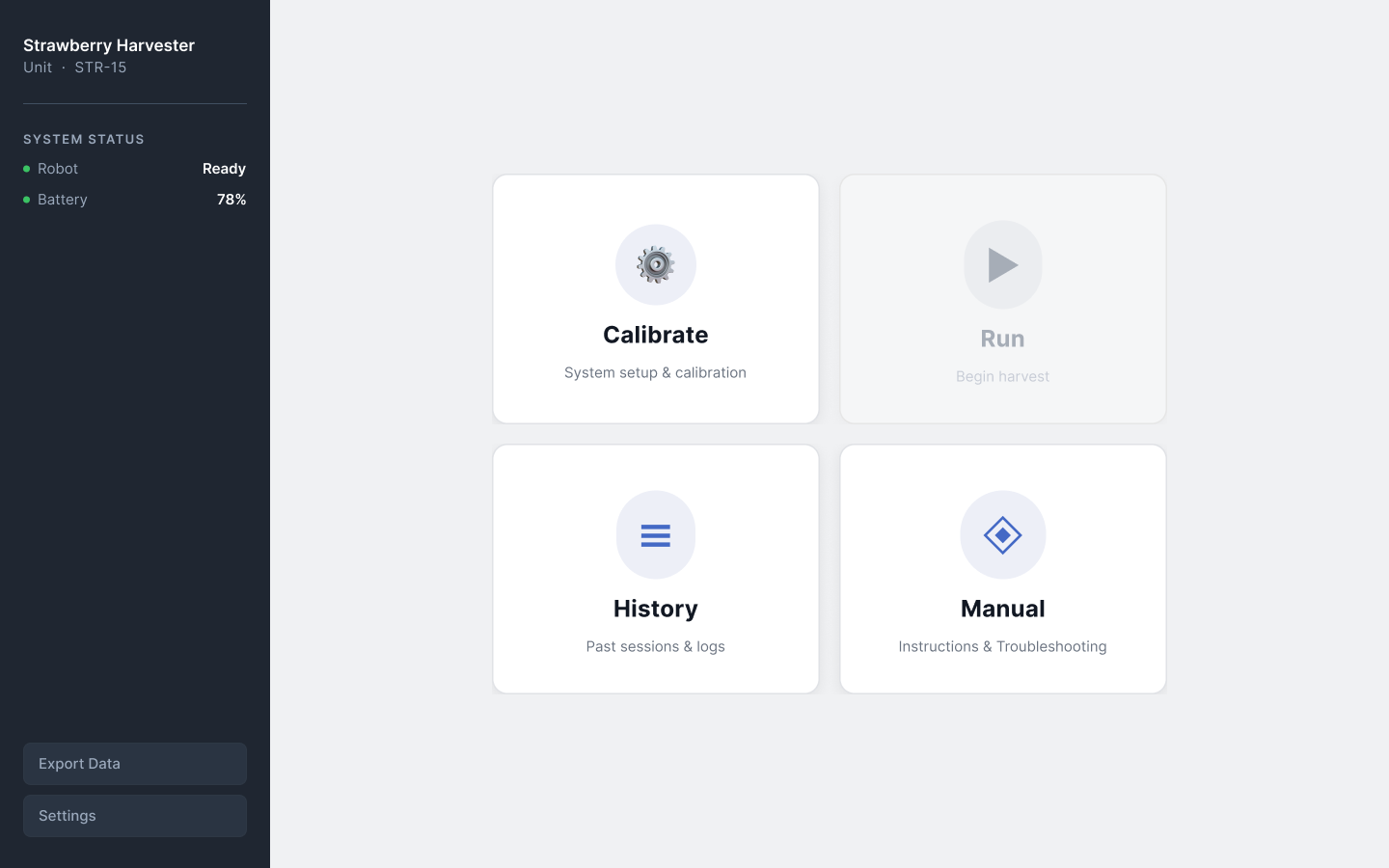Click the 78% battery value

[231, 200]
